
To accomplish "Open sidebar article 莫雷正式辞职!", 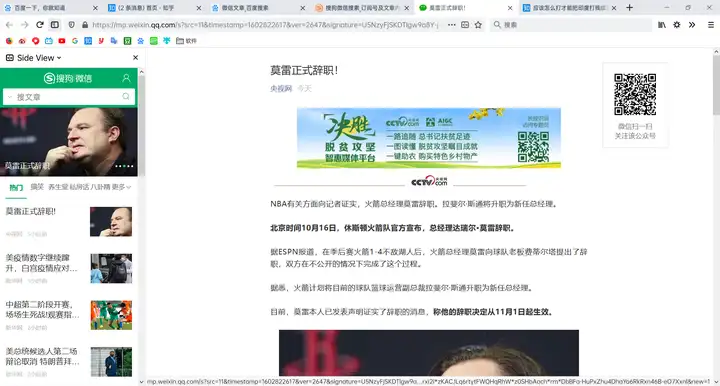I will (69, 222).
